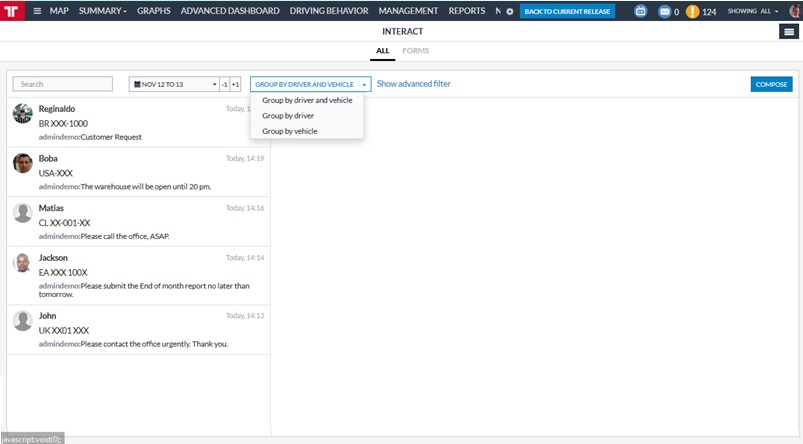Click Show advanced filter link
Viewport: 803px width, 444px height.
coord(414,83)
